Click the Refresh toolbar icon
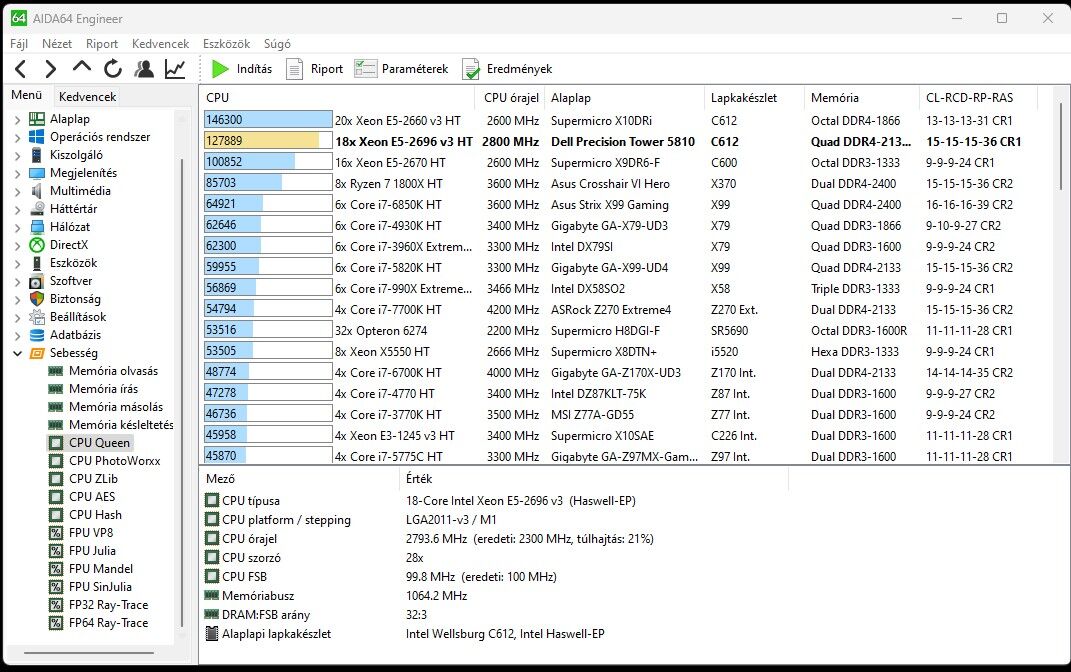This screenshot has height=672, width=1071. [x=113, y=69]
